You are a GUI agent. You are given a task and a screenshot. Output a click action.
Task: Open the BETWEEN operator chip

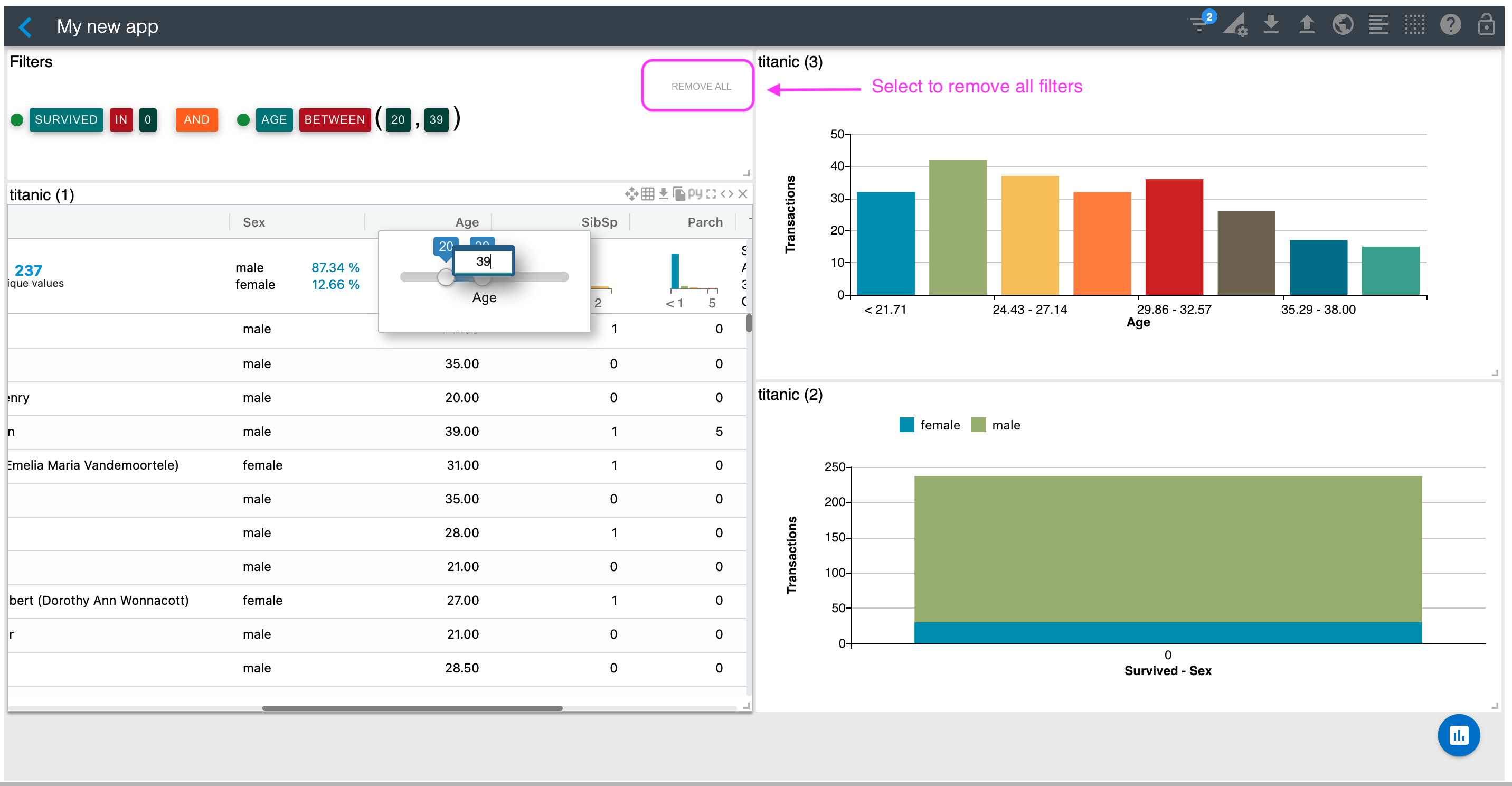click(x=334, y=120)
